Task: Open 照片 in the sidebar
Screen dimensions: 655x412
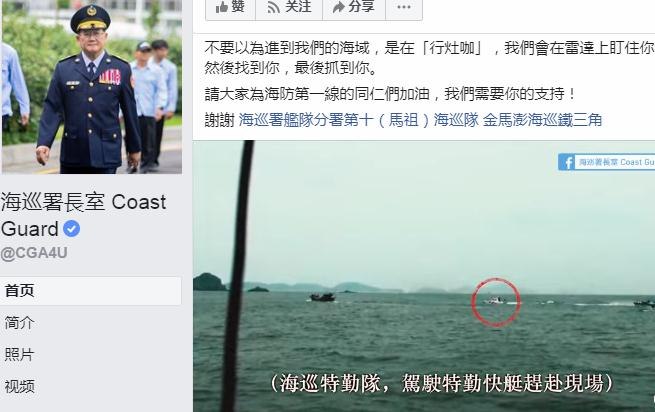Action: (x=19, y=355)
